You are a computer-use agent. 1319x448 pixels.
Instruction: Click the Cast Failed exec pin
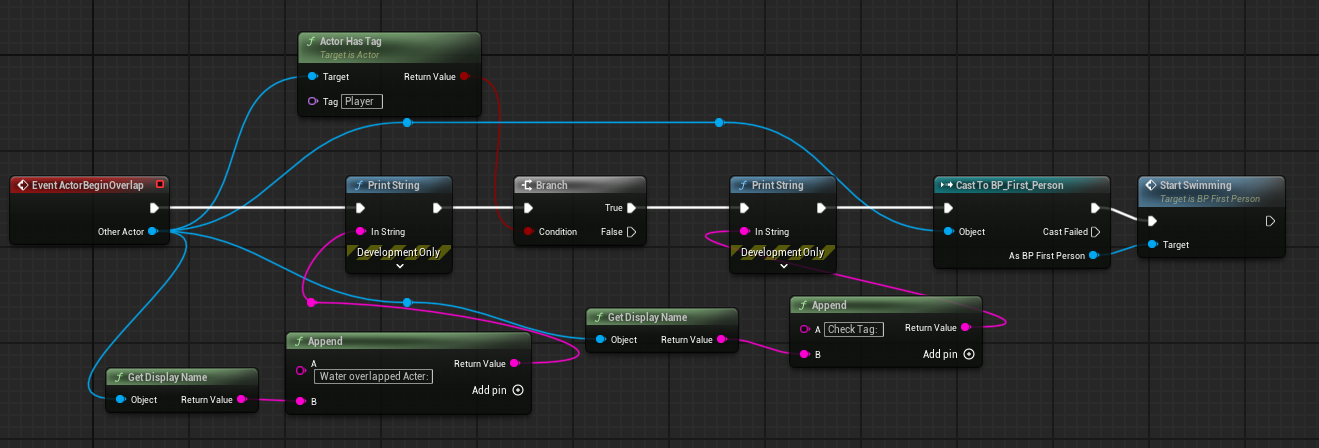(1096, 231)
